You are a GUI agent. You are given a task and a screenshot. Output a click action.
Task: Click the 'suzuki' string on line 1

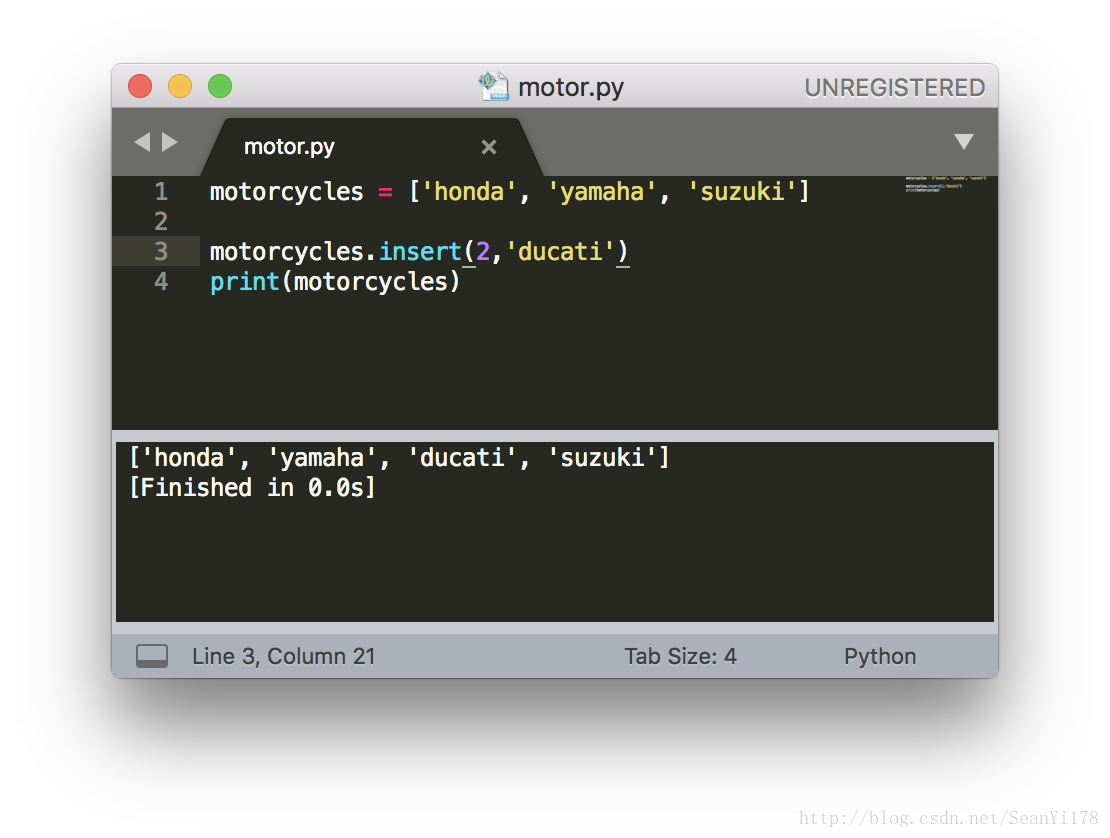(x=743, y=191)
